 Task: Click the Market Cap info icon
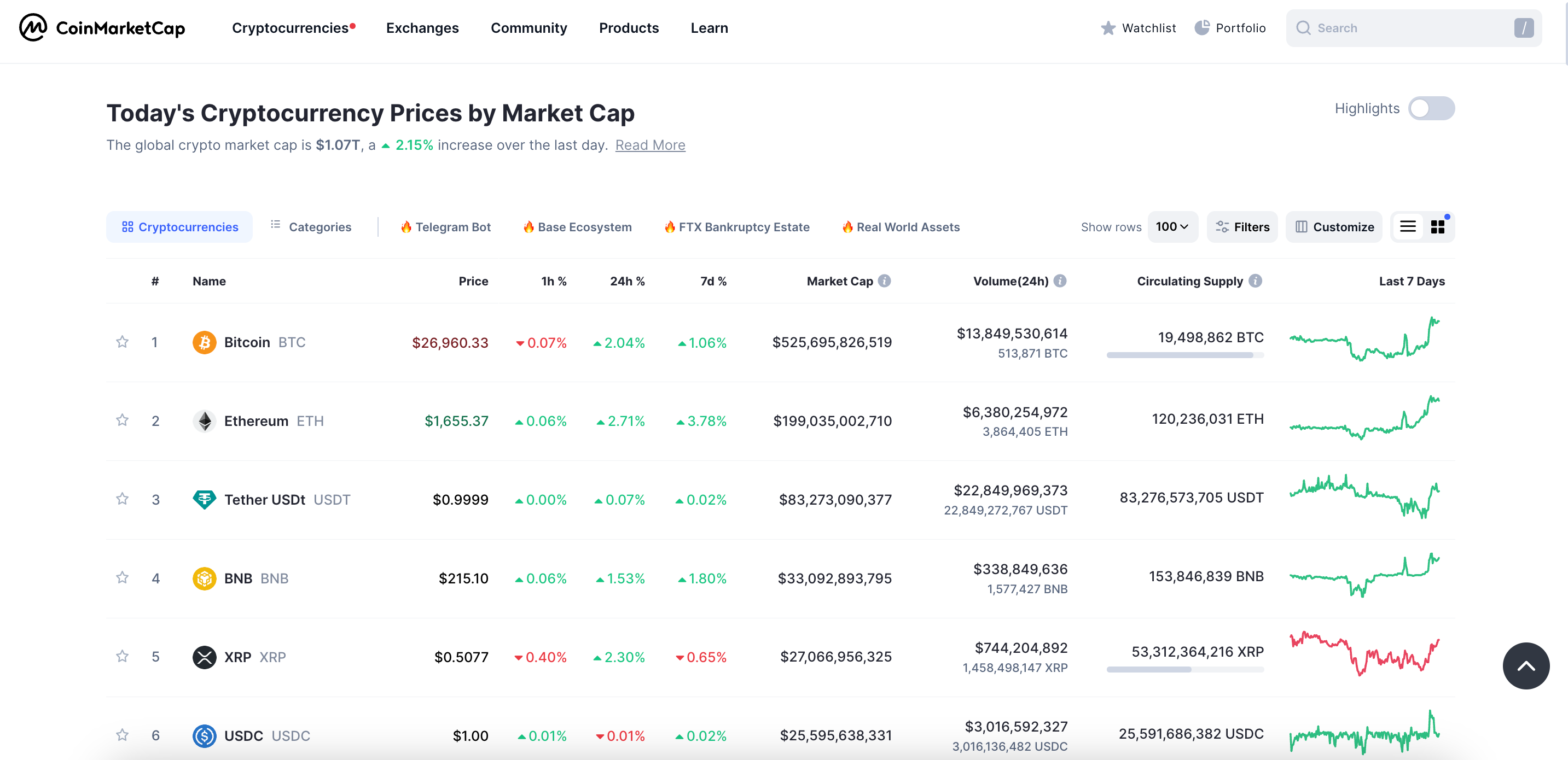click(x=885, y=280)
